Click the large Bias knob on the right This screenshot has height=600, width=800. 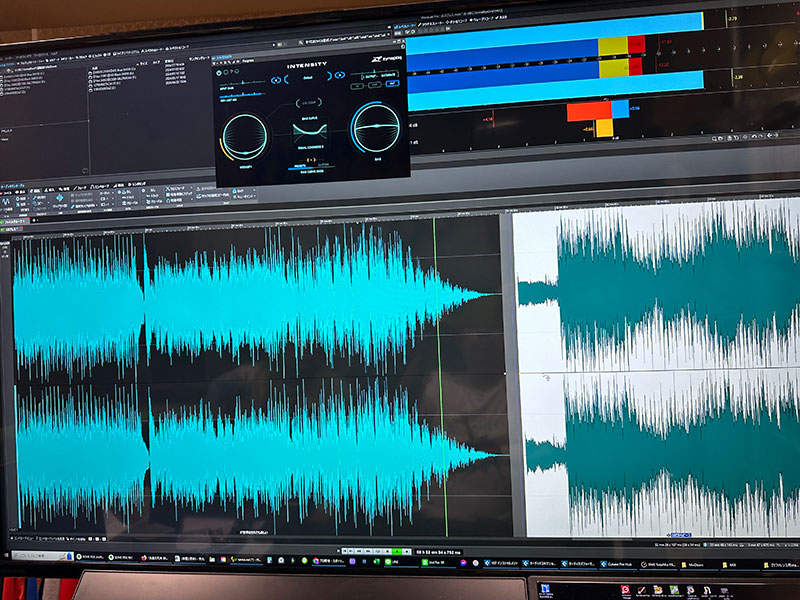click(377, 127)
